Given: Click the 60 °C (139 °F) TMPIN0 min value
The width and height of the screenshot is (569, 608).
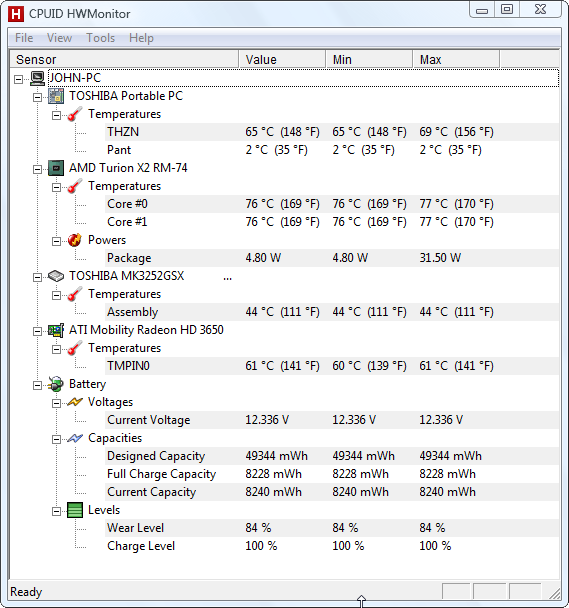Looking at the screenshot, I should click(x=369, y=366).
